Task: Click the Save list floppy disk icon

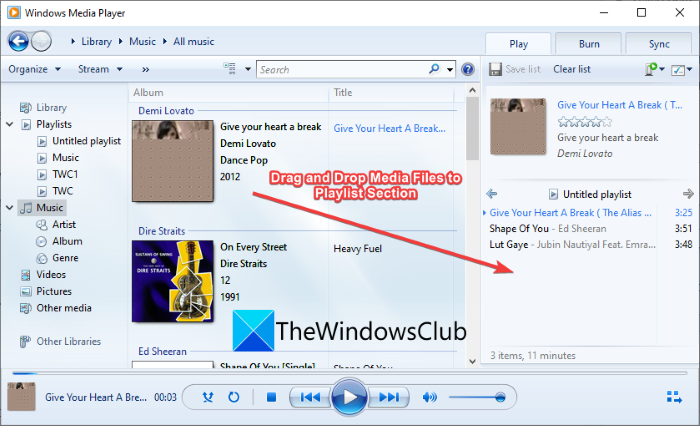Action: click(x=495, y=69)
